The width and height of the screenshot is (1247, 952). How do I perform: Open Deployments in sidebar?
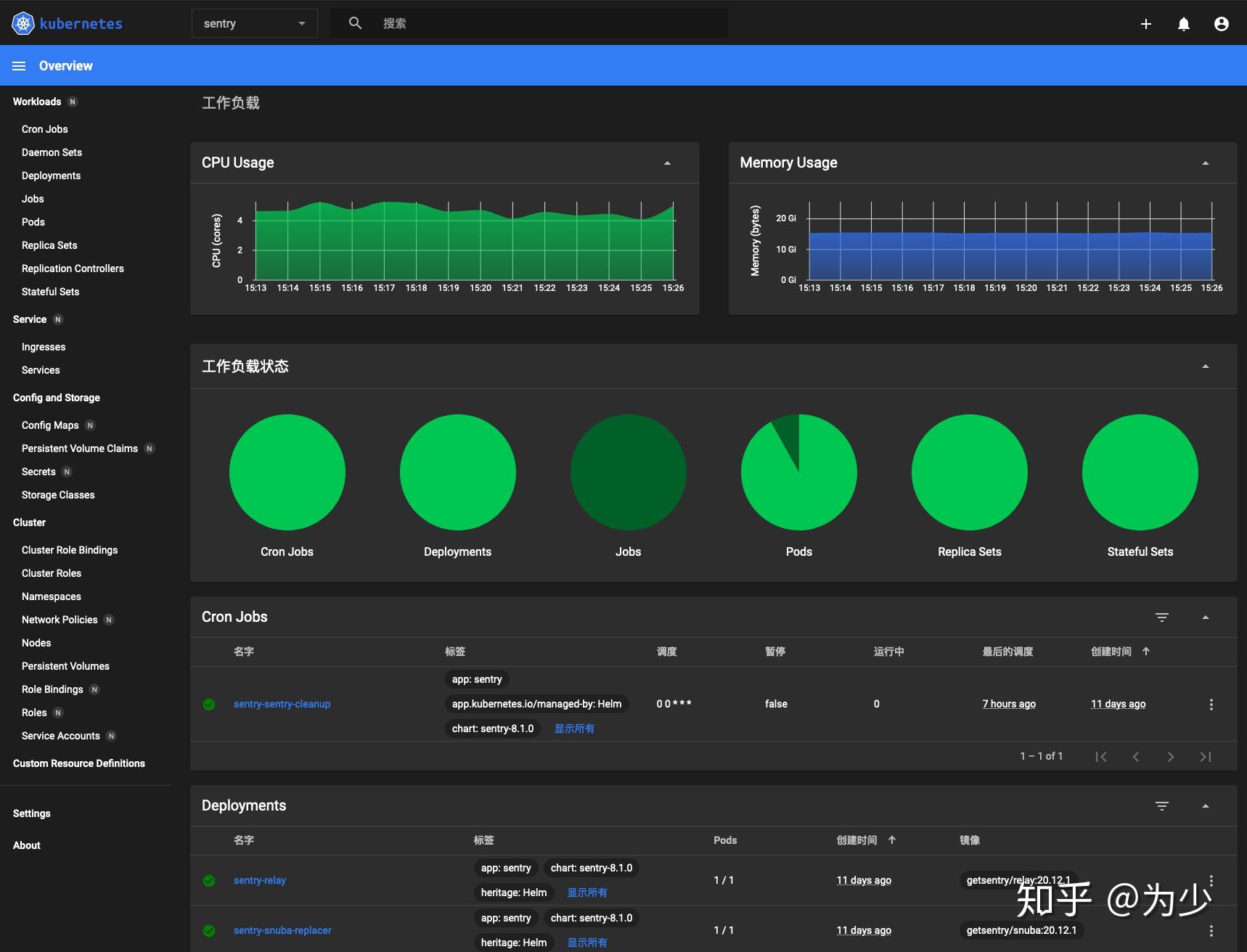(x=51, y=176)
